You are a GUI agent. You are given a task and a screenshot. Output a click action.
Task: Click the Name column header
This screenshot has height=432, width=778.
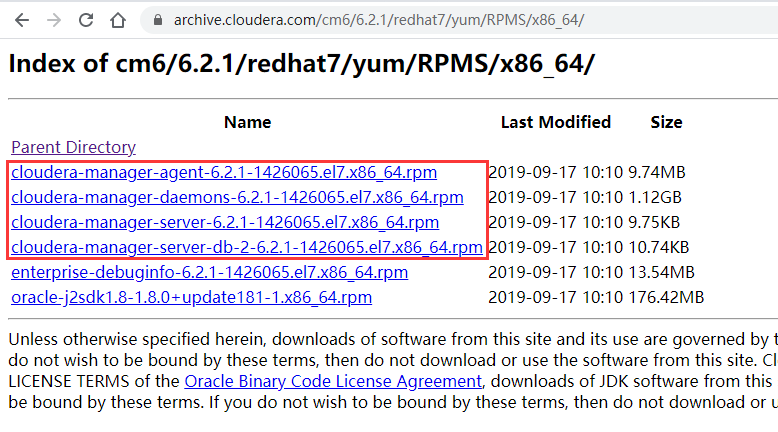point(248,122)
